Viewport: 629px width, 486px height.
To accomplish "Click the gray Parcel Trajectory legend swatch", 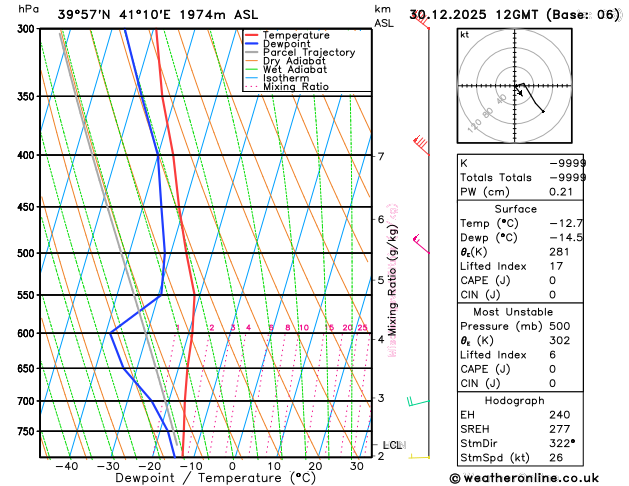I will 252,53.
